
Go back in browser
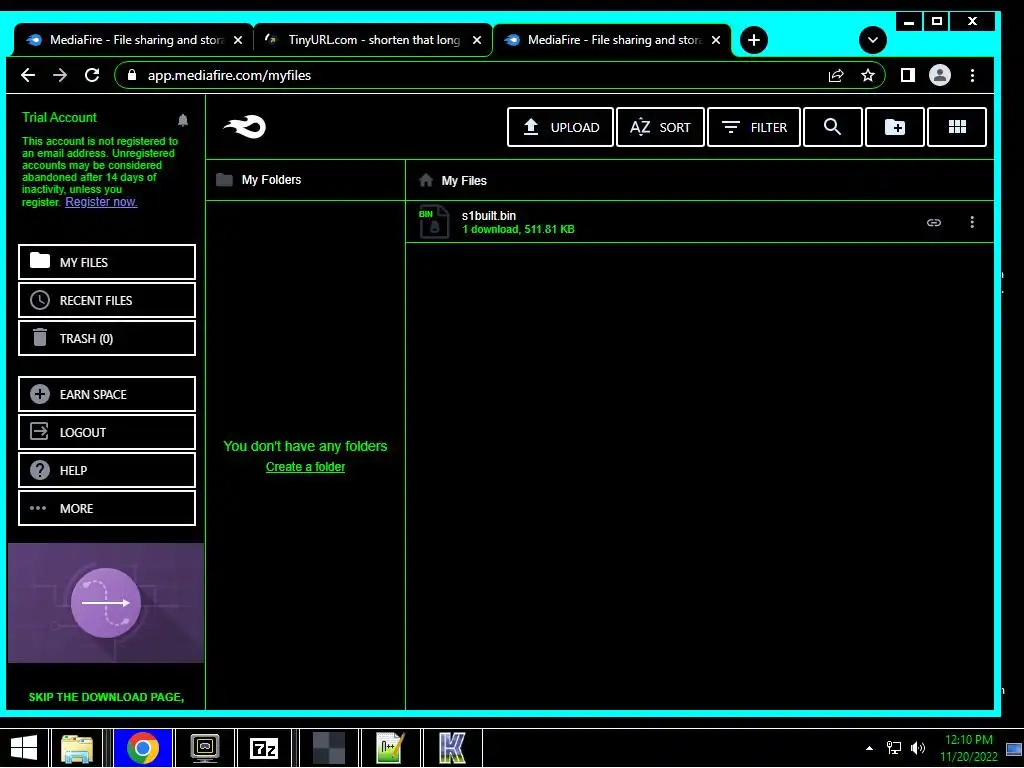pos(27,75)
